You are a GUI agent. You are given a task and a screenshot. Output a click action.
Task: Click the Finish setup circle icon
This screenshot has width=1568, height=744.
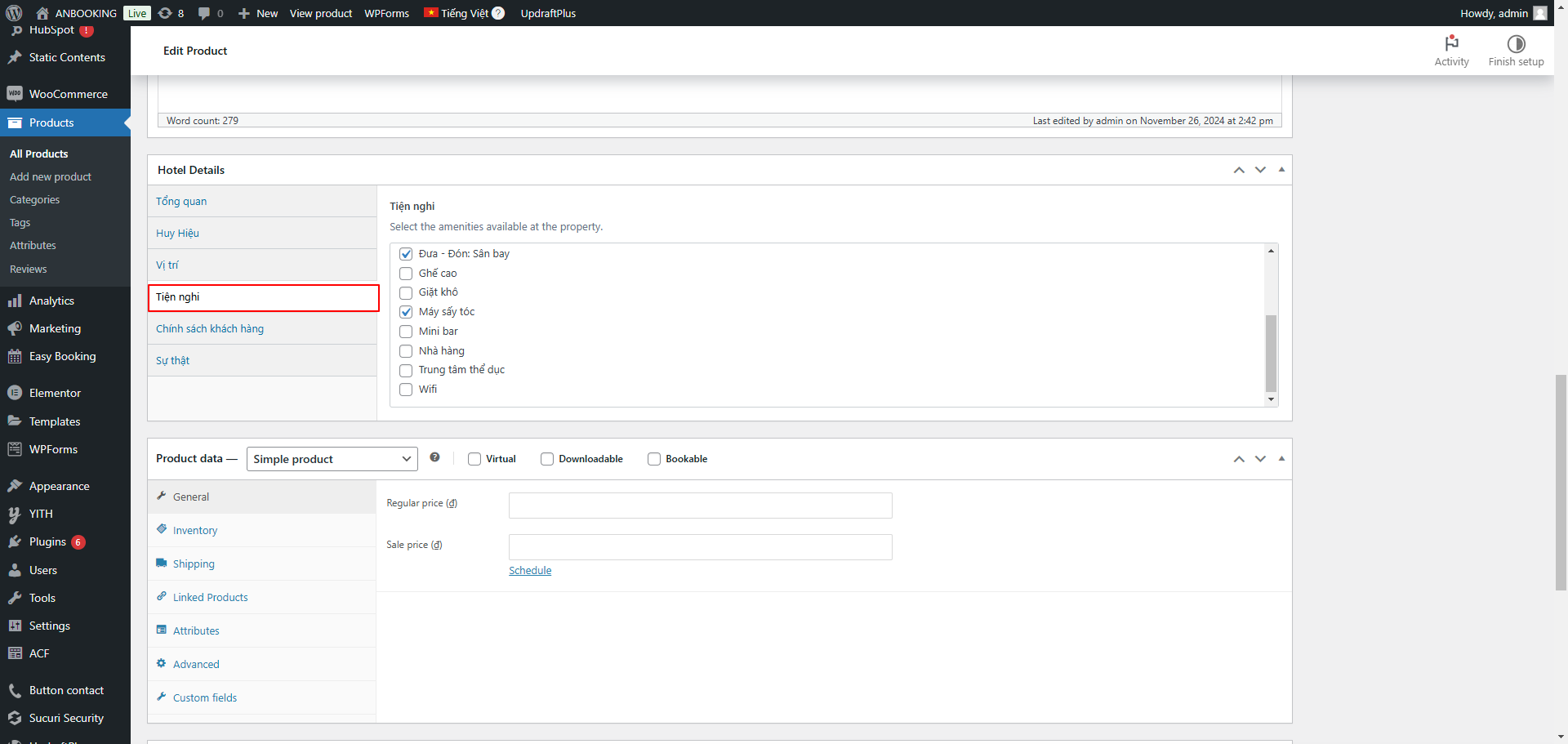tap(1516, 43)
